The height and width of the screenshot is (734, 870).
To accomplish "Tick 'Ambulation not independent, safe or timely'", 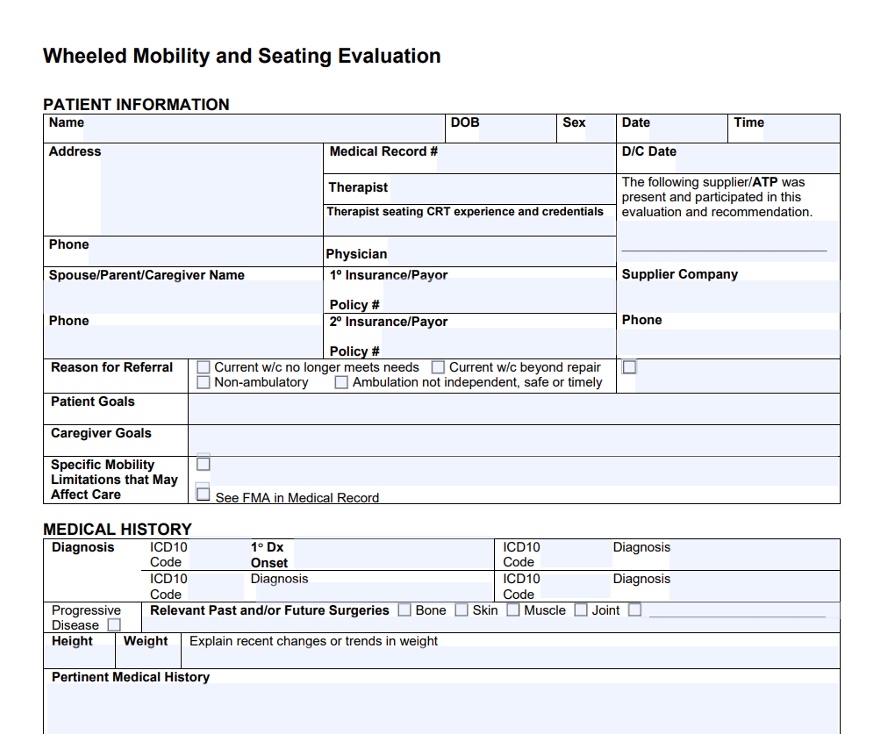I will (341, 382).
